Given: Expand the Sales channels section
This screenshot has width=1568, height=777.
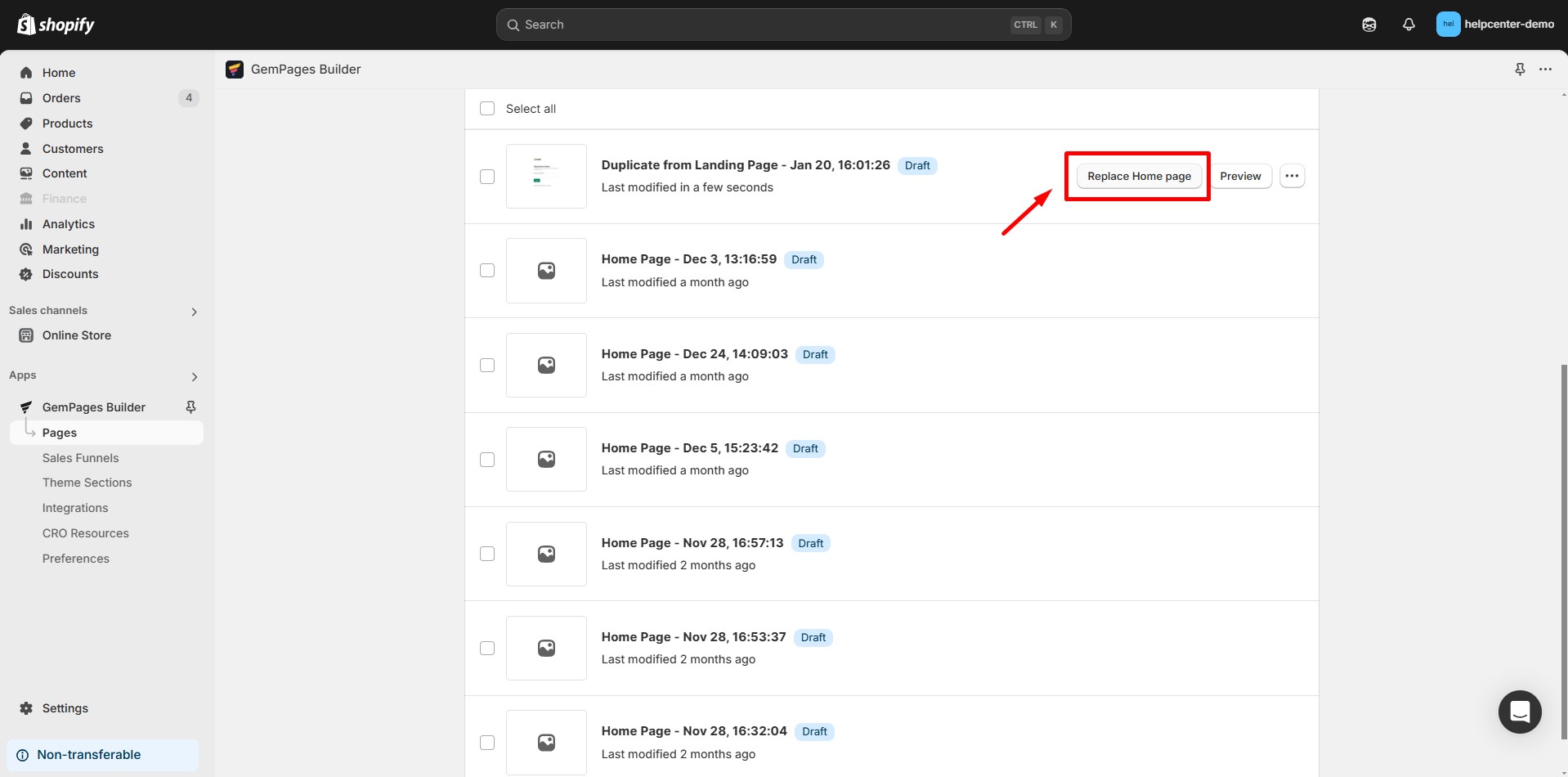Looking at the screenshot, I should [x=194, y=311].
